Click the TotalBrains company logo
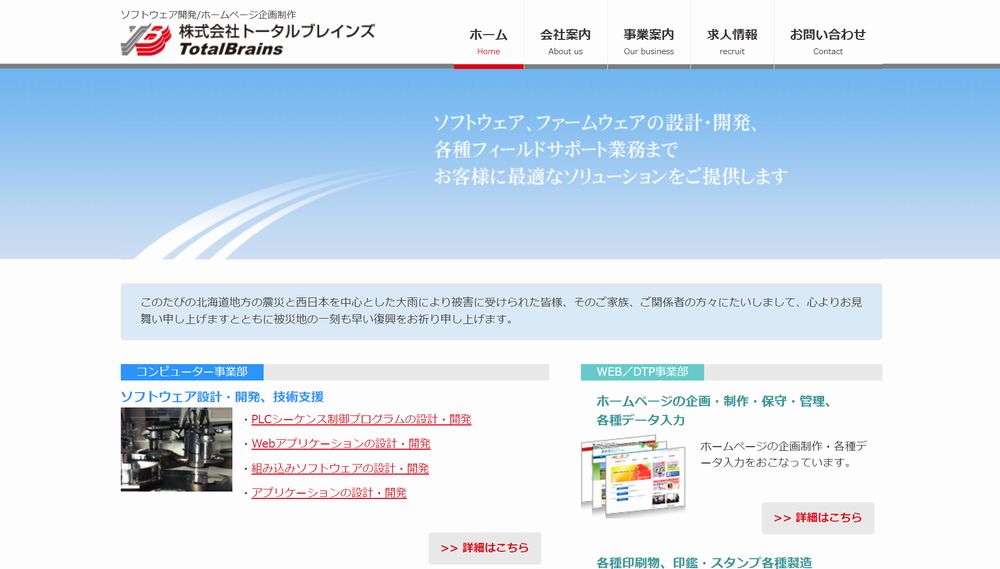 tap(247, 39)
